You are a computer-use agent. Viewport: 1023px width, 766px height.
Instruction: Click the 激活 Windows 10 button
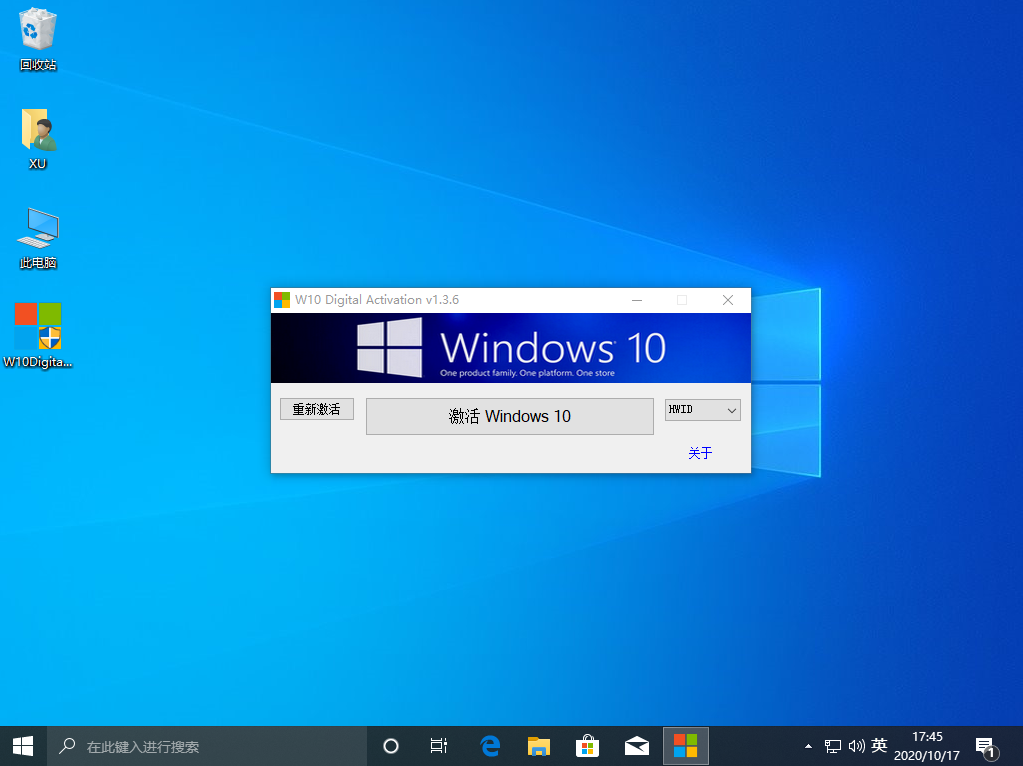coord(509,416)
